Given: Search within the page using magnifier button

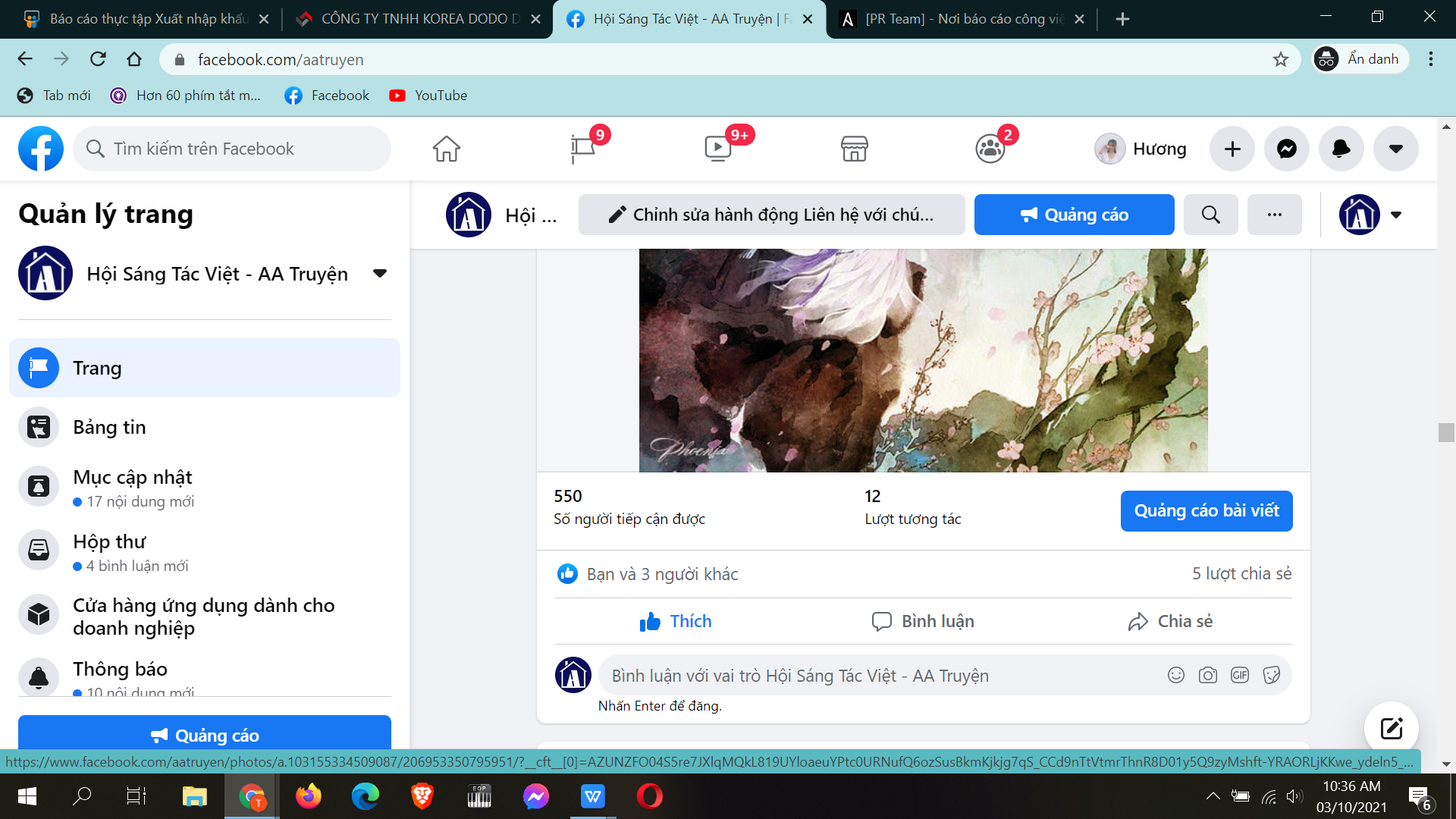Looking at the screenshot, I should [1211, 215].
